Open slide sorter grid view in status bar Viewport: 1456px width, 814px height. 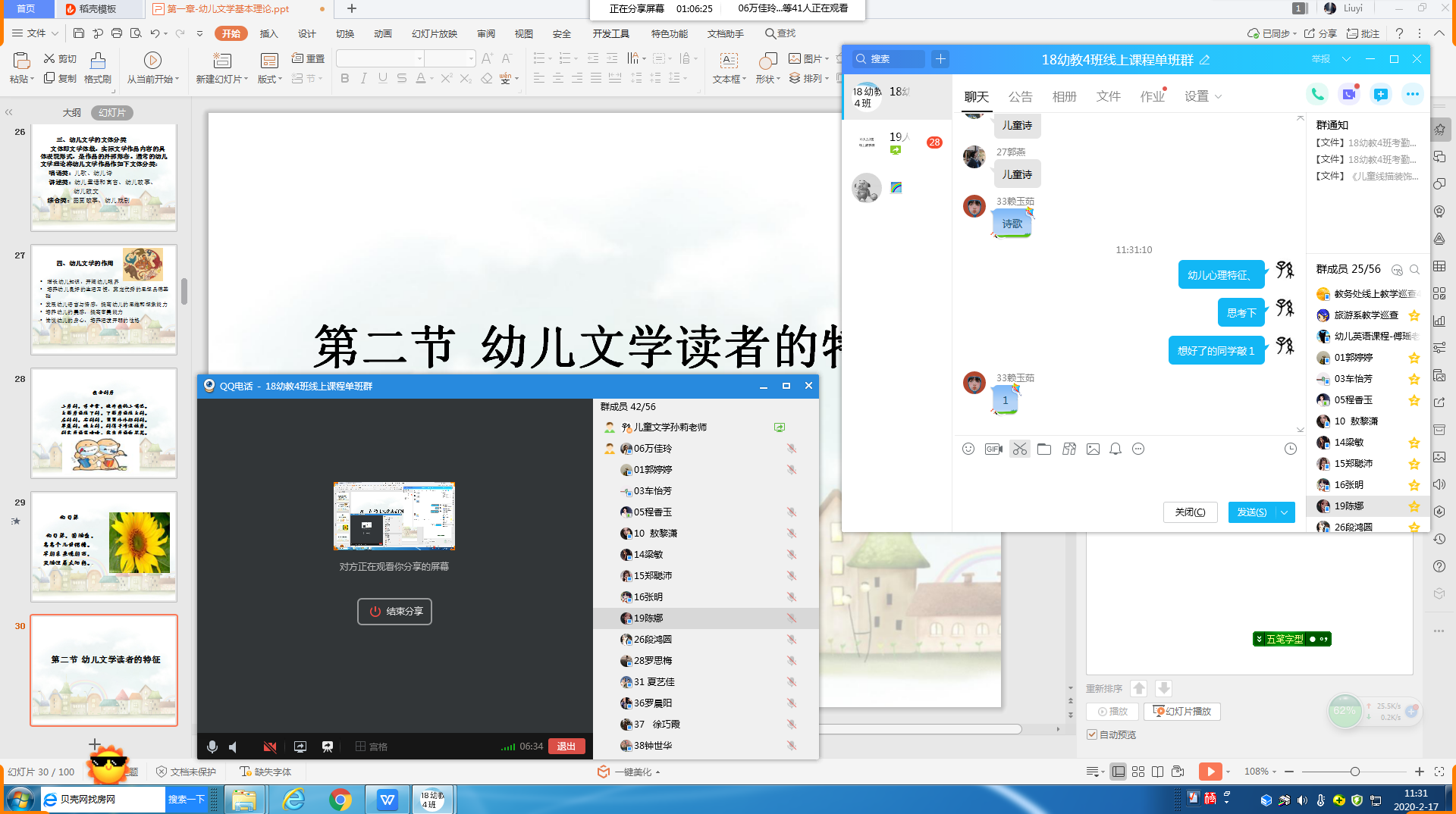click(x=1137, y=772)
